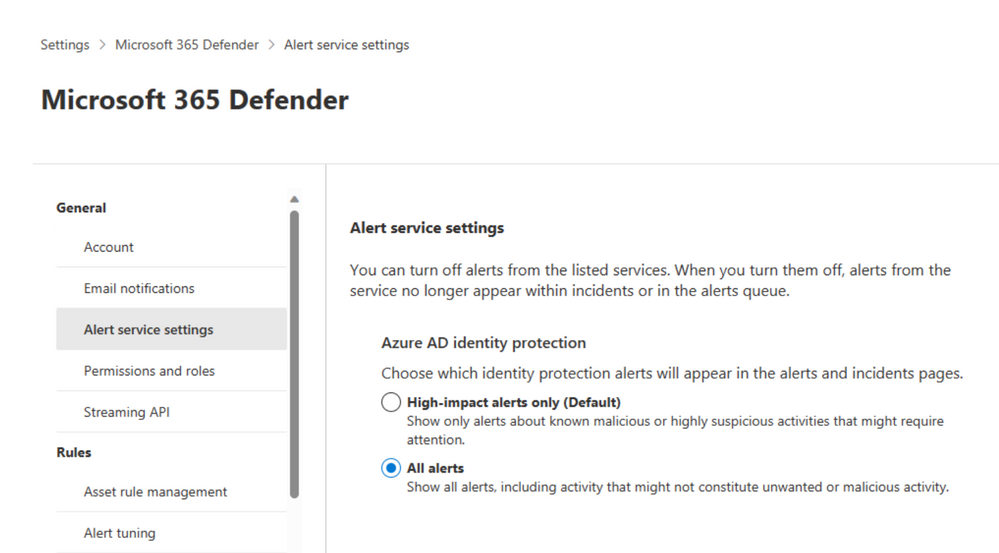Click the Rules section header
999x553 pixels.
(x=74, y=452)
